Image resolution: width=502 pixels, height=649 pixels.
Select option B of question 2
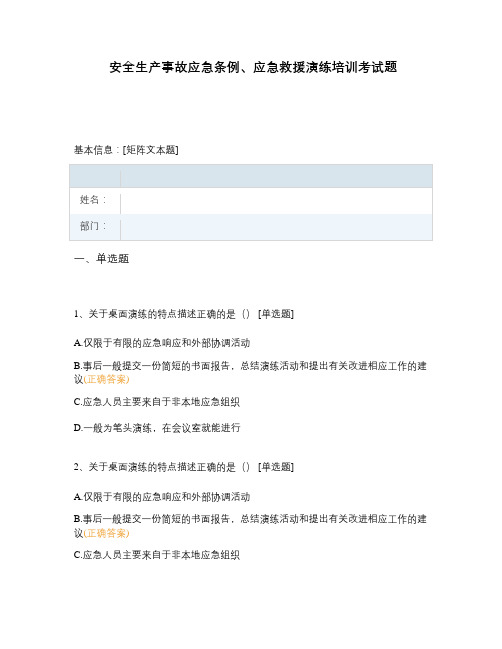click(250, 526)
